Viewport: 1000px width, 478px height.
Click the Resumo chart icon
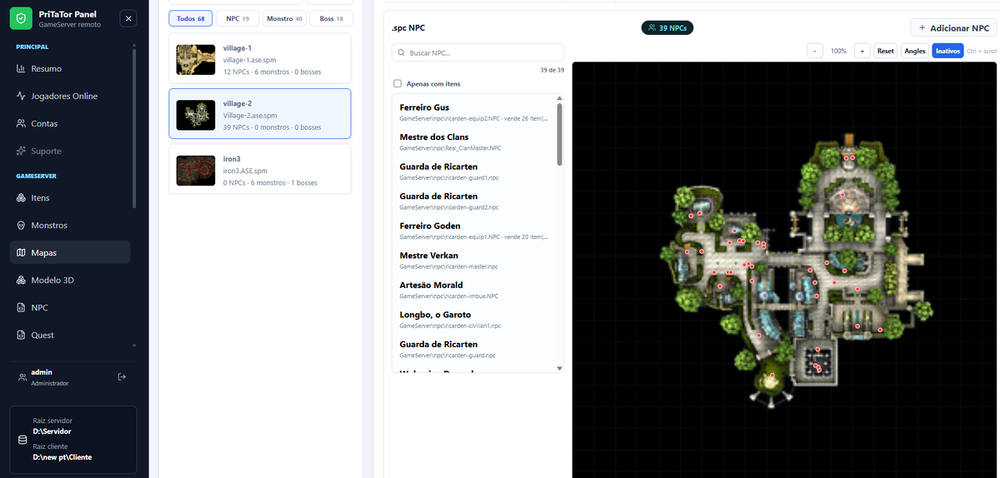[21, 69]
